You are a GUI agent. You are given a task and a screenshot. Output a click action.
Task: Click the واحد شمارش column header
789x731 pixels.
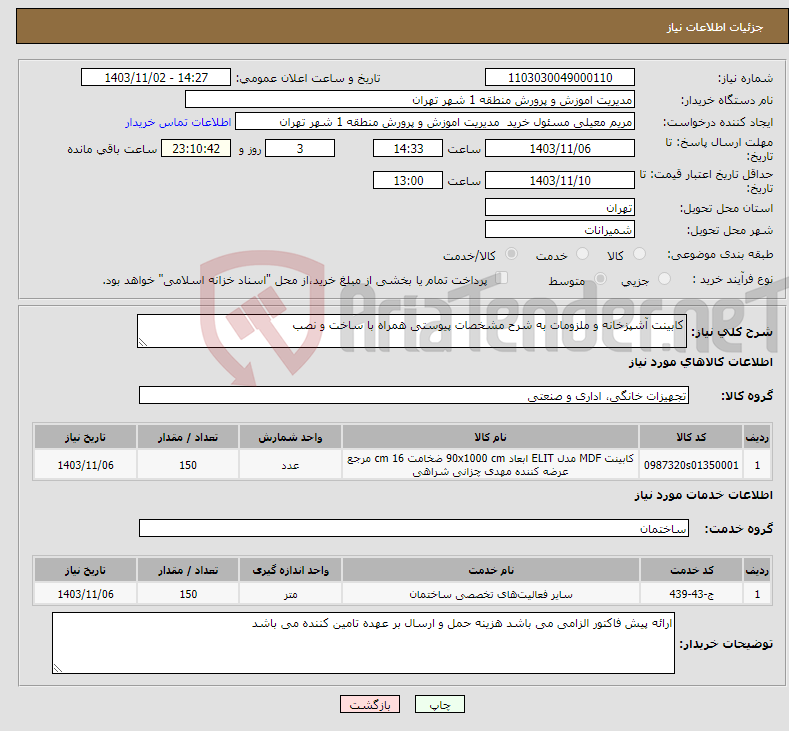(290, 437)
